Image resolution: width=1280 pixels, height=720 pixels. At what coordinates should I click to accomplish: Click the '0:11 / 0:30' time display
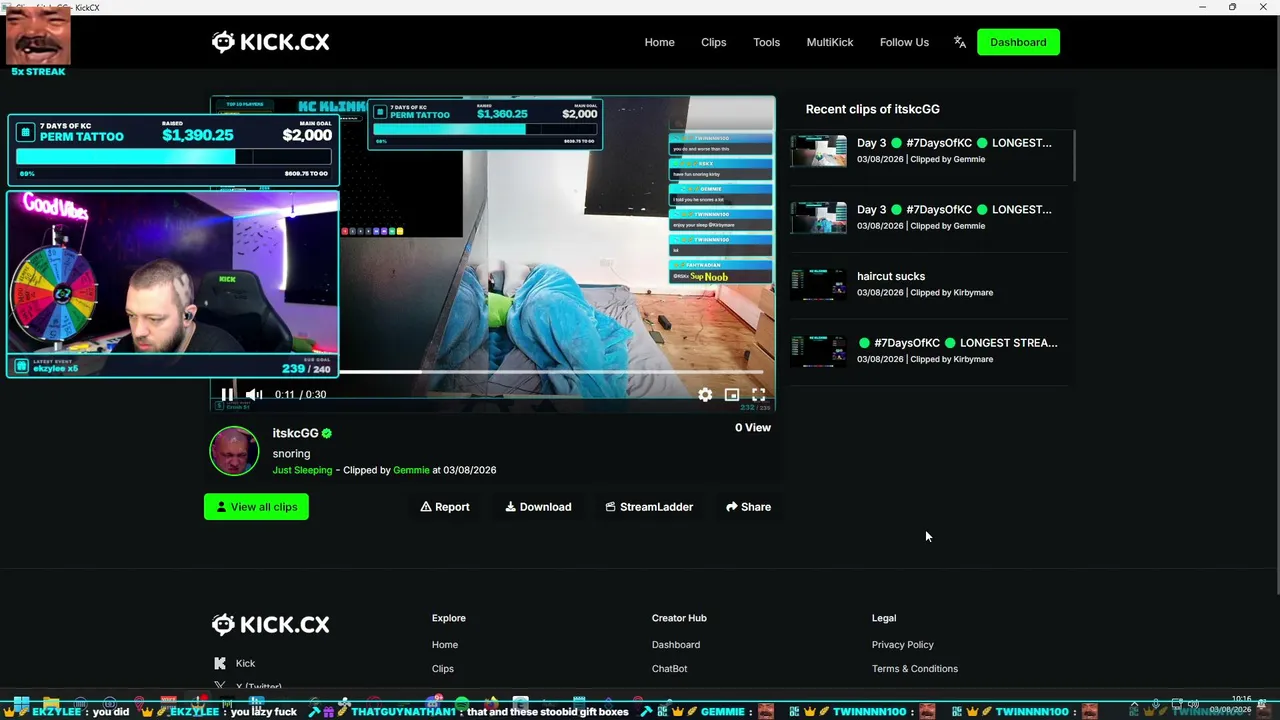tap(301, 395)
